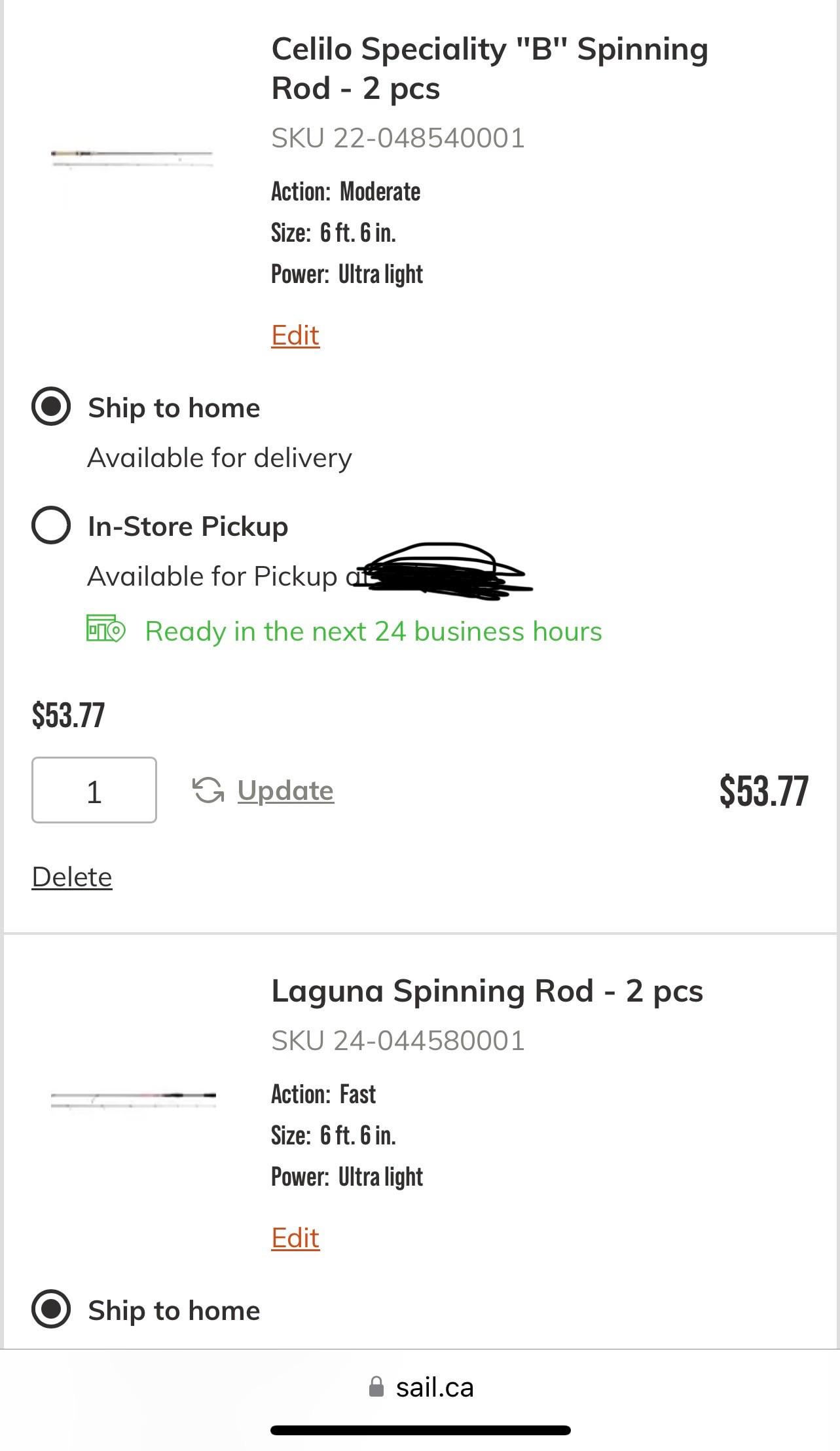
Task: Open the Celilo Speciality "B" Spinning Rod title
Action: click(489, 68)
